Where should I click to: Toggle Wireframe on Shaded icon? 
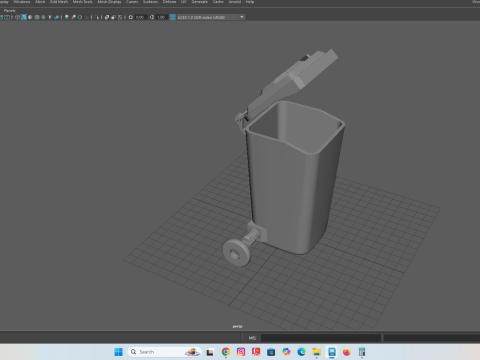(x=37, y=17)
